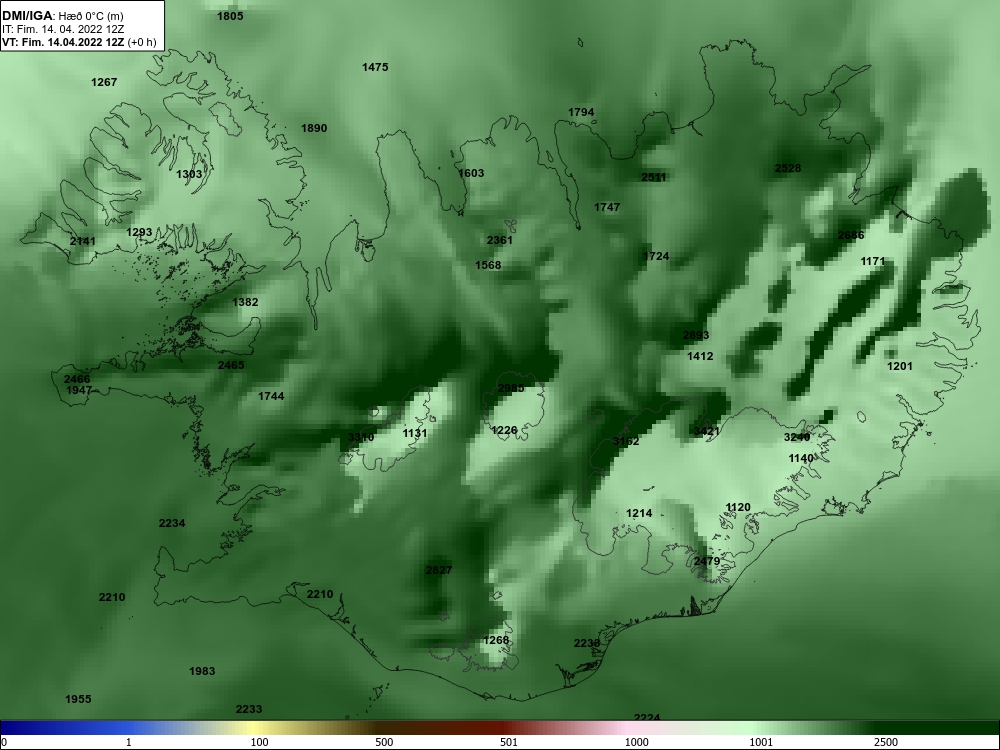Screen dimensions: 1000x750
Task: Click the 1120 height label
Action: pyautogui.click(x=738, y=508)
